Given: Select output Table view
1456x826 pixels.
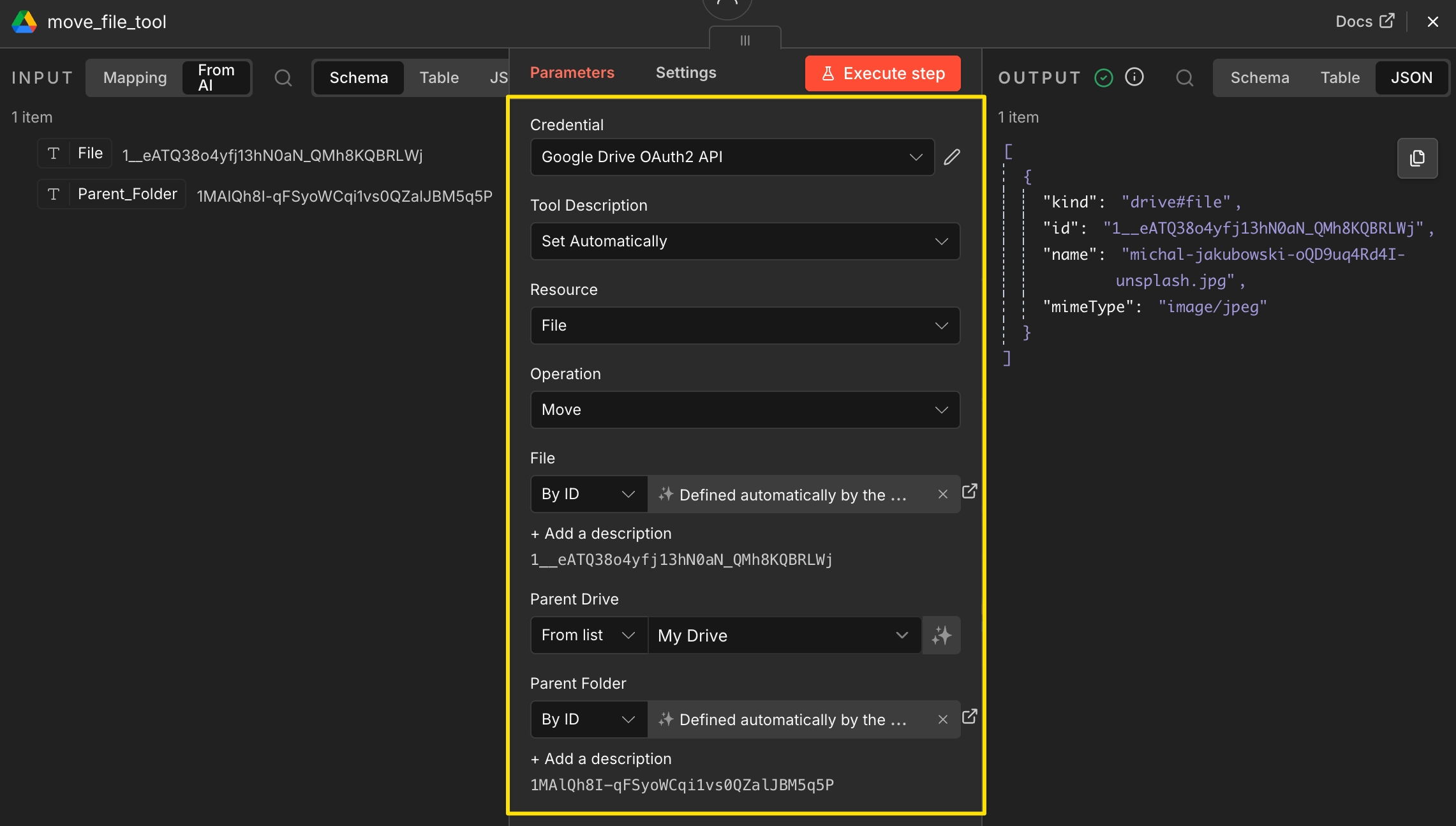Looking at the screenshot, I should point(1340,78).
